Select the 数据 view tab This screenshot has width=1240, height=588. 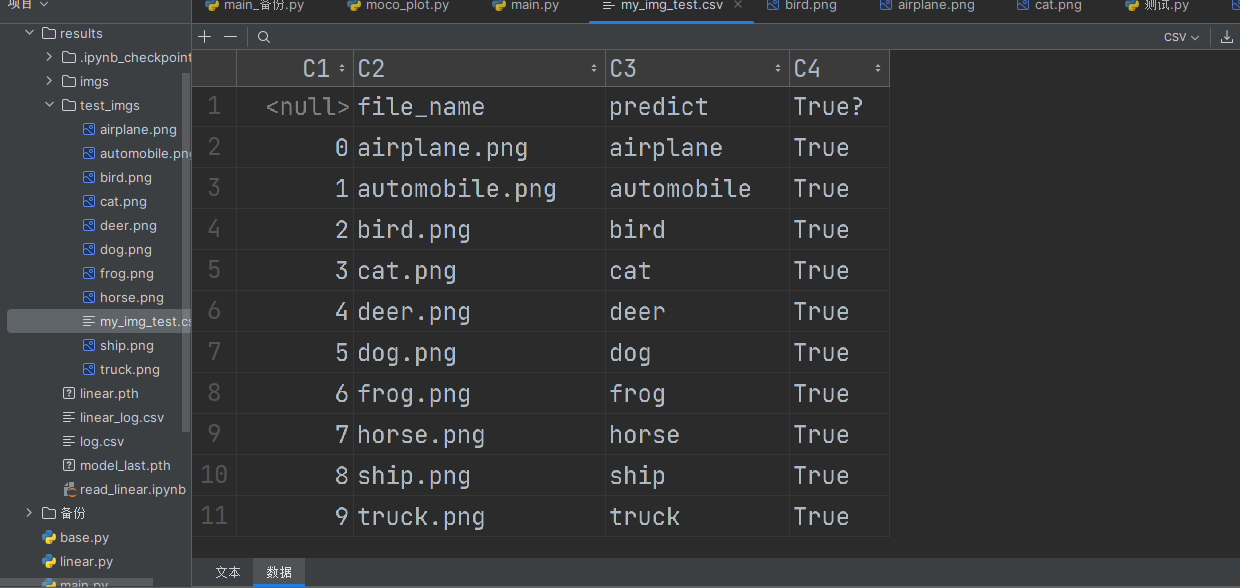coord(279,572)
